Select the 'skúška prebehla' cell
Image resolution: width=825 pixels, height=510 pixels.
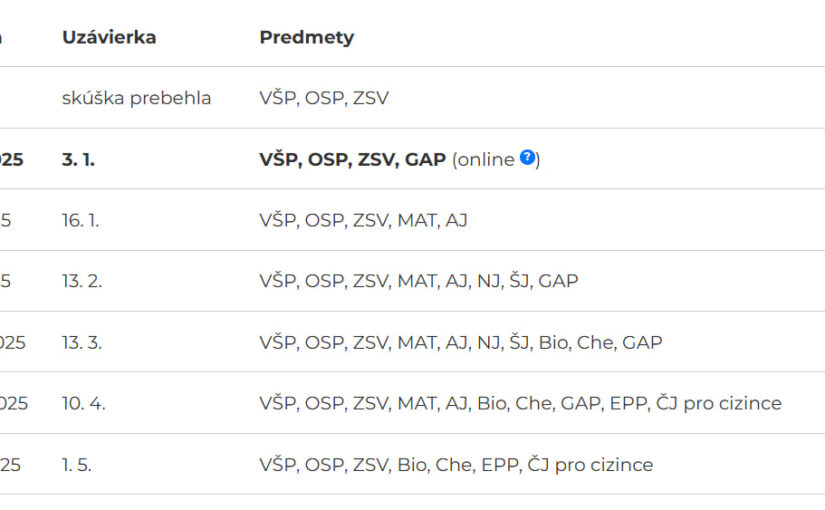[136, 98]
